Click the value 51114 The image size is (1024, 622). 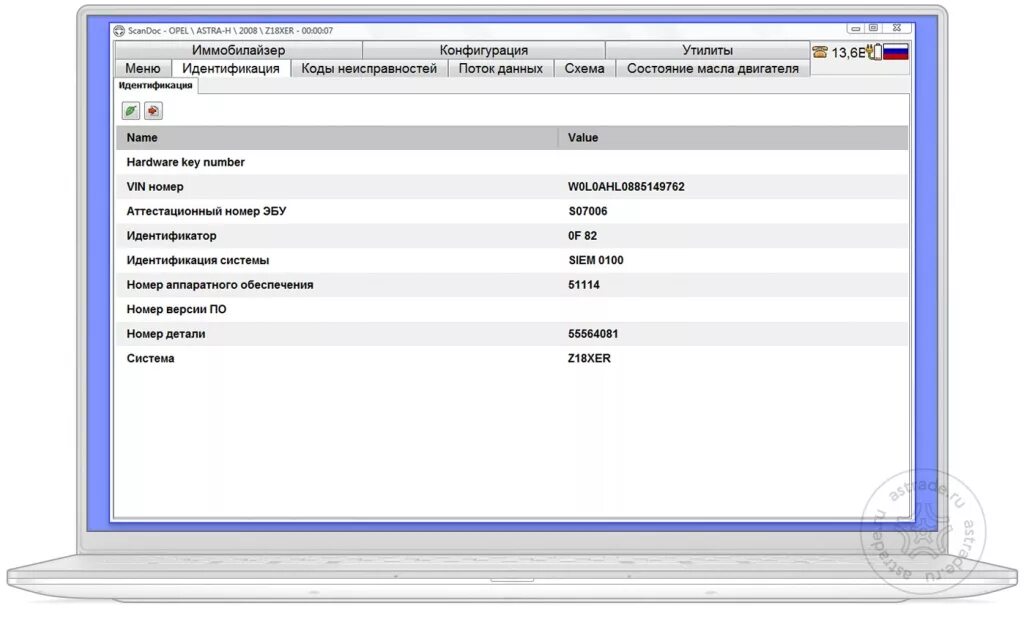coord(584,285)
